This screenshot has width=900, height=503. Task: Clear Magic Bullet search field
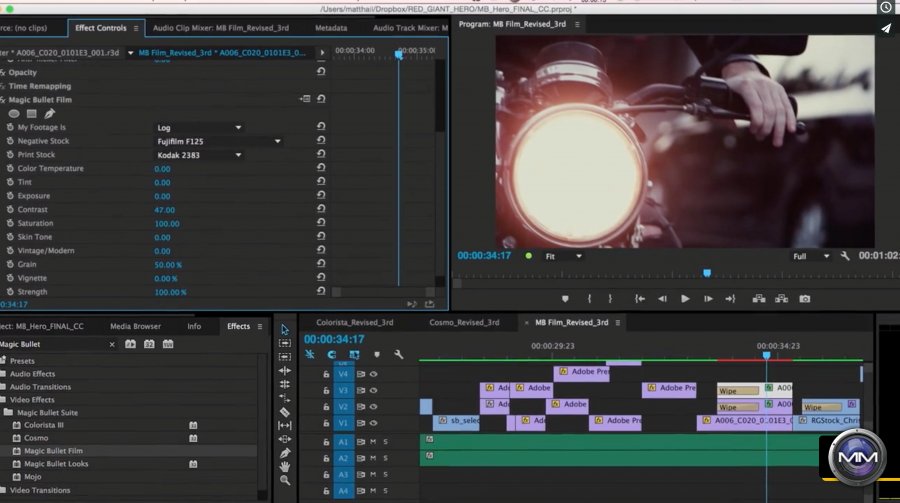112,345
